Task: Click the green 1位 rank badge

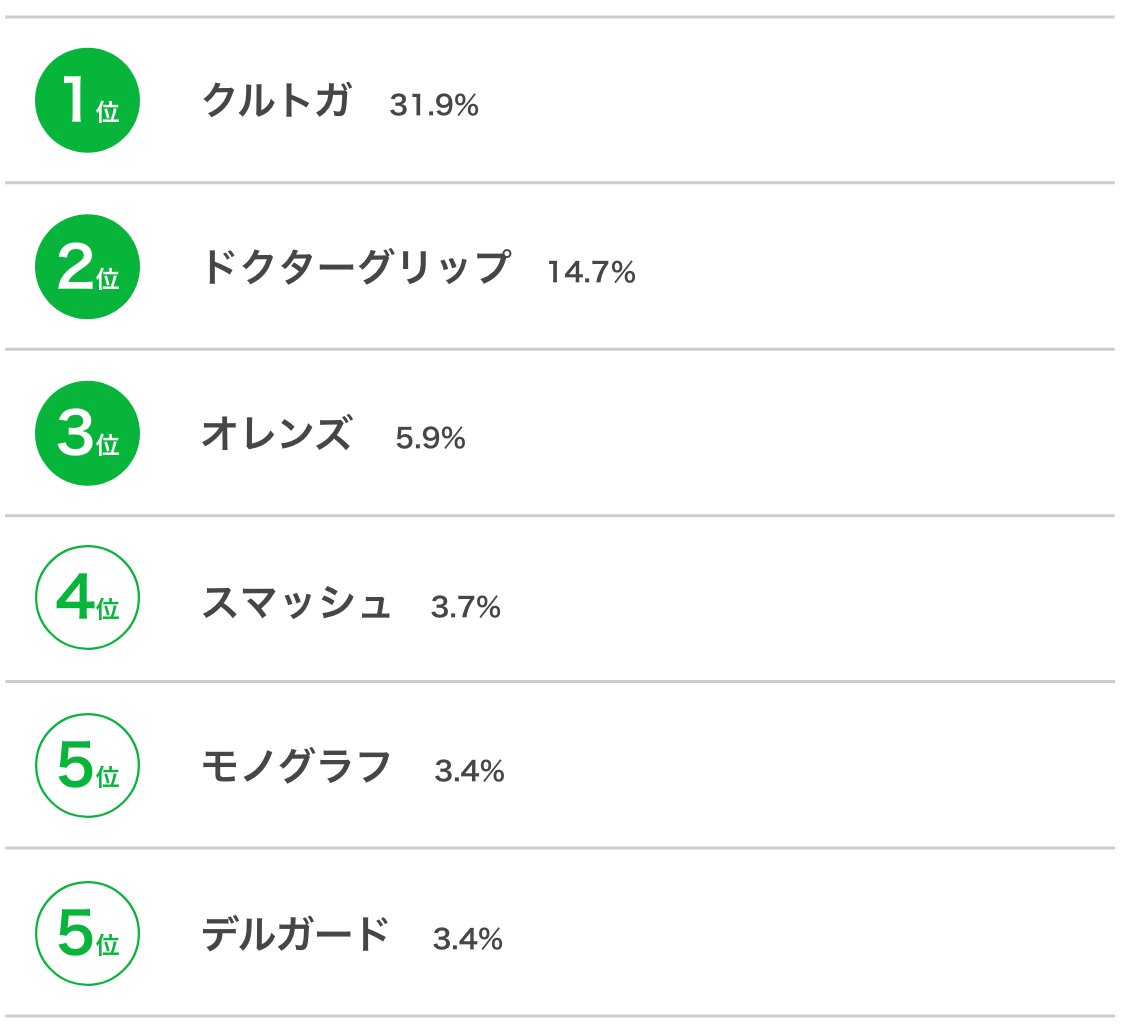Action: point(87,100)
